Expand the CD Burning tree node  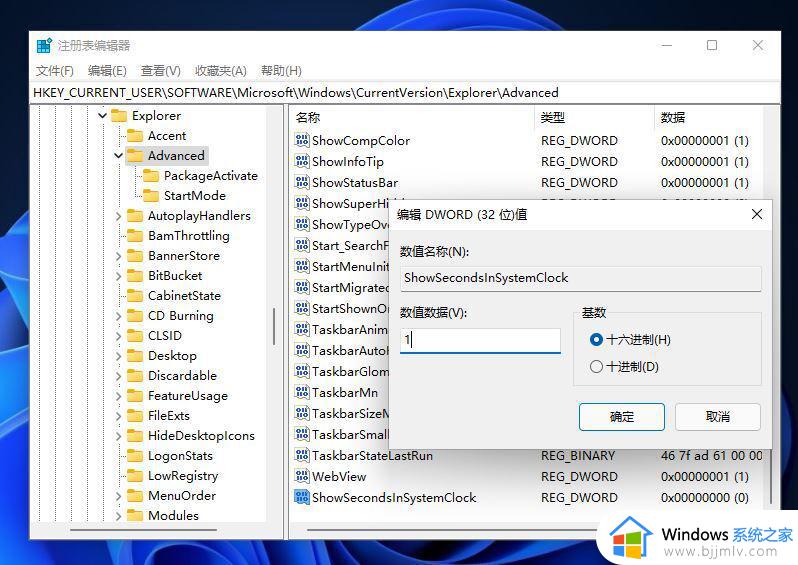[119, 316]
